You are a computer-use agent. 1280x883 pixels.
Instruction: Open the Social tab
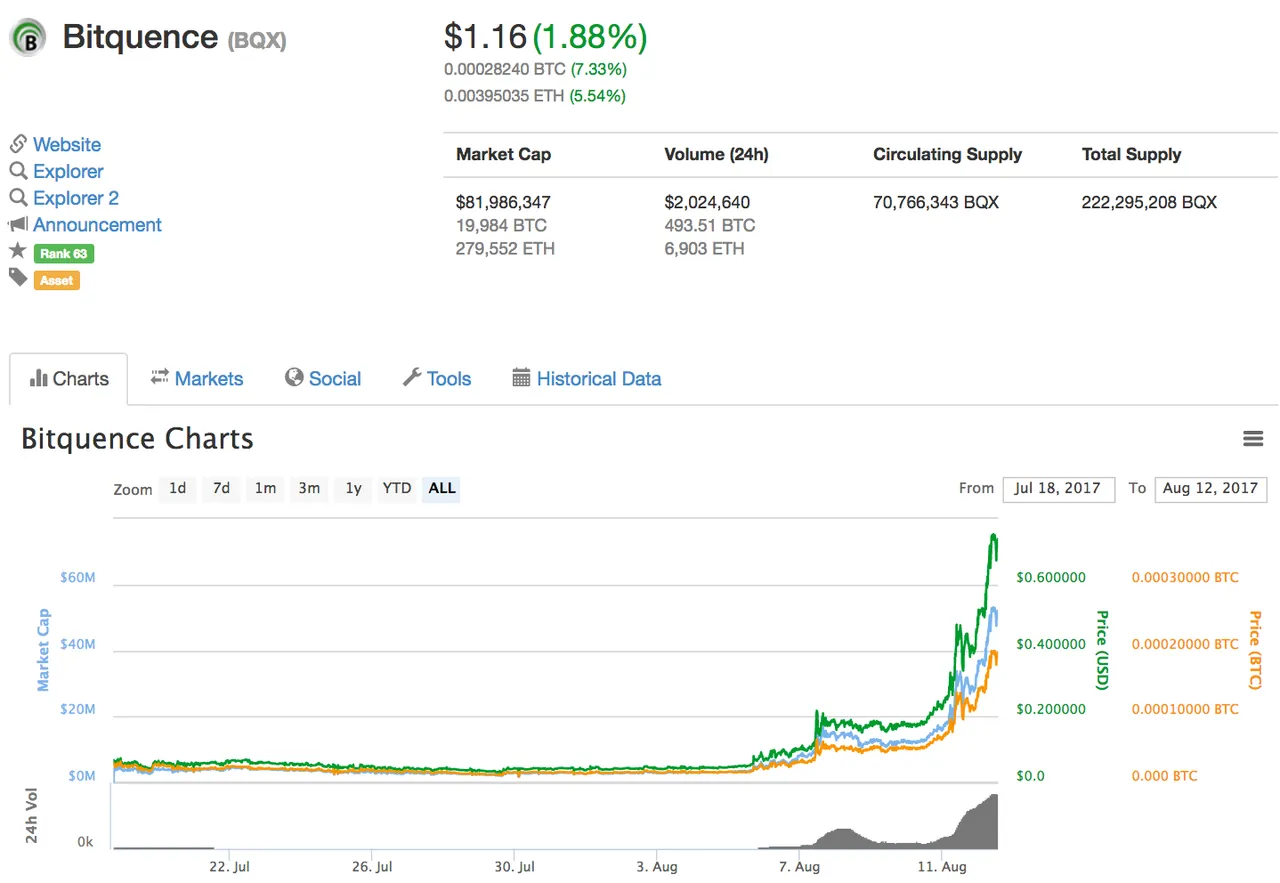pos(322,379)
